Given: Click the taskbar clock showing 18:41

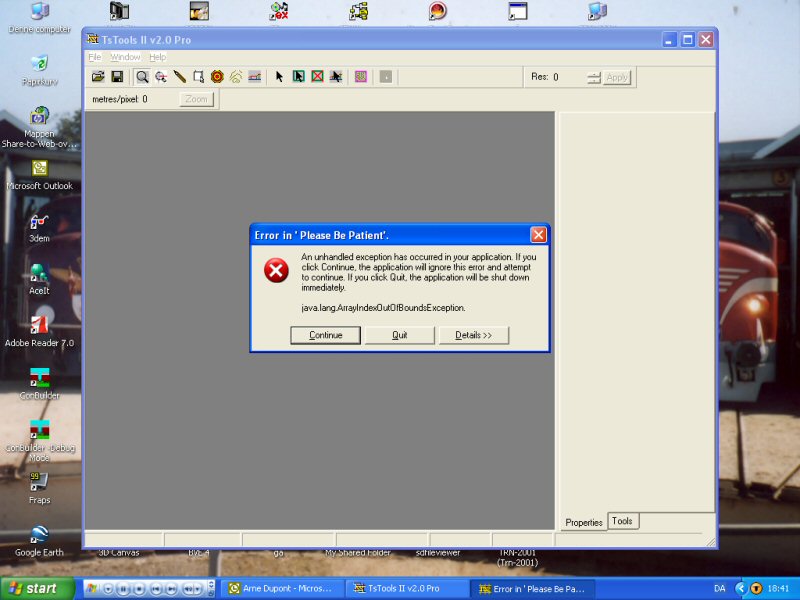Looking at the screenshot, I should (778, 589).
